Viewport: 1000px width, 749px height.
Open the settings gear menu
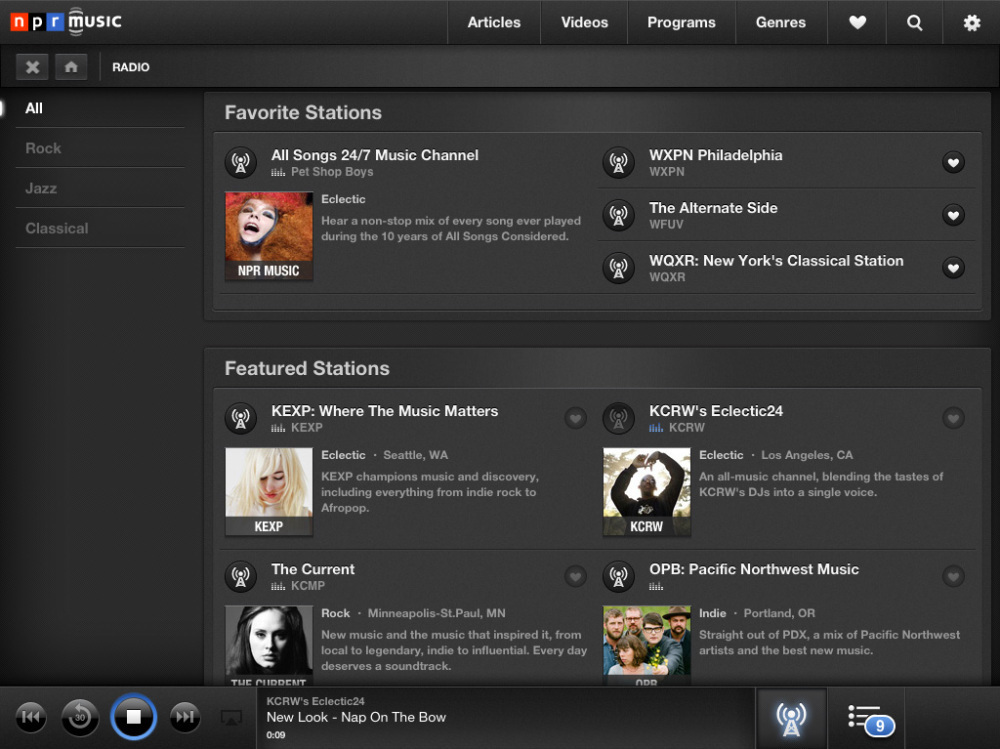click(x=969, y=22)
